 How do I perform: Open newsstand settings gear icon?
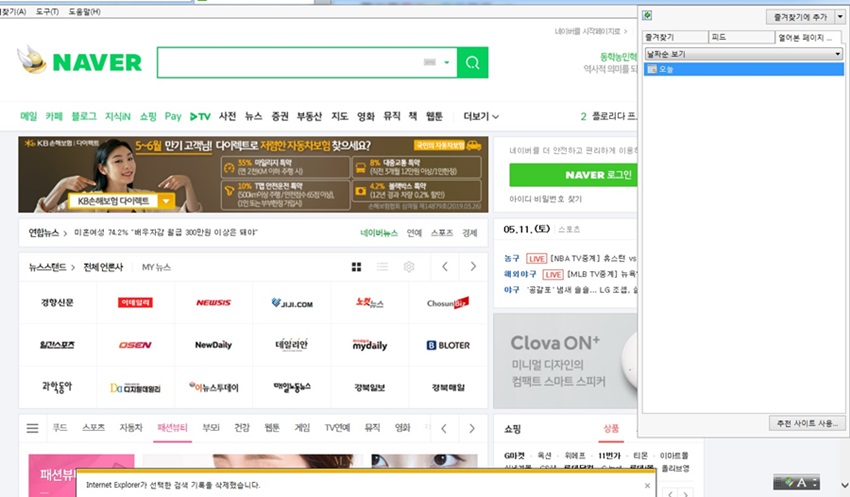point(409,267)
